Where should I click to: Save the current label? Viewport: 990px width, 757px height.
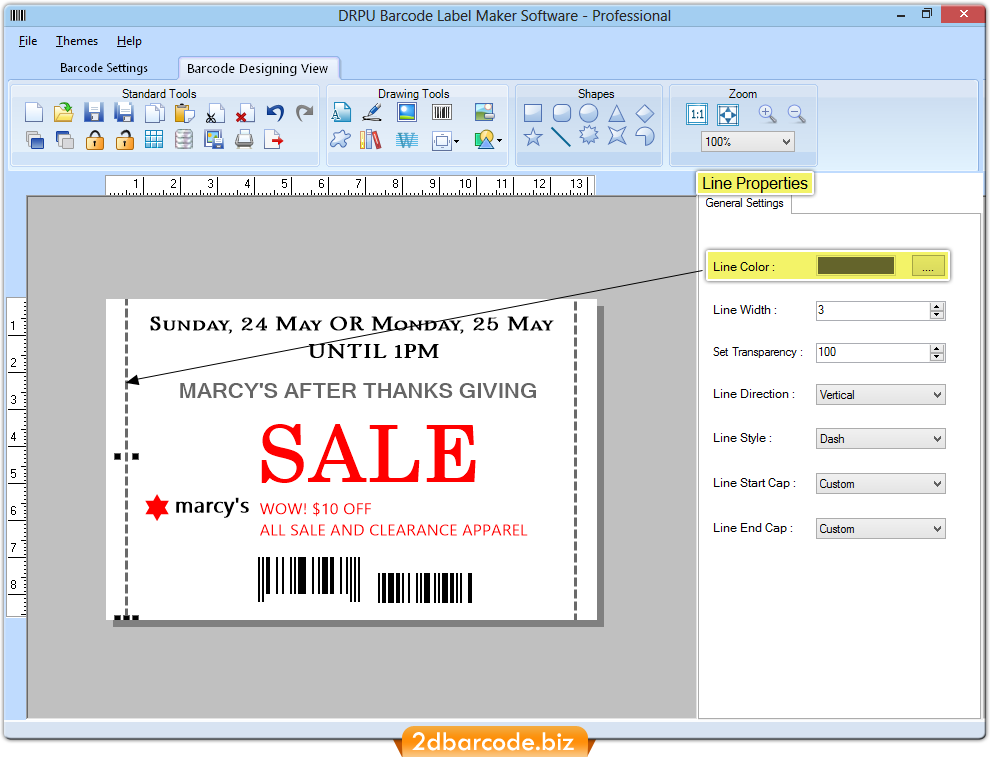[94, 113]
